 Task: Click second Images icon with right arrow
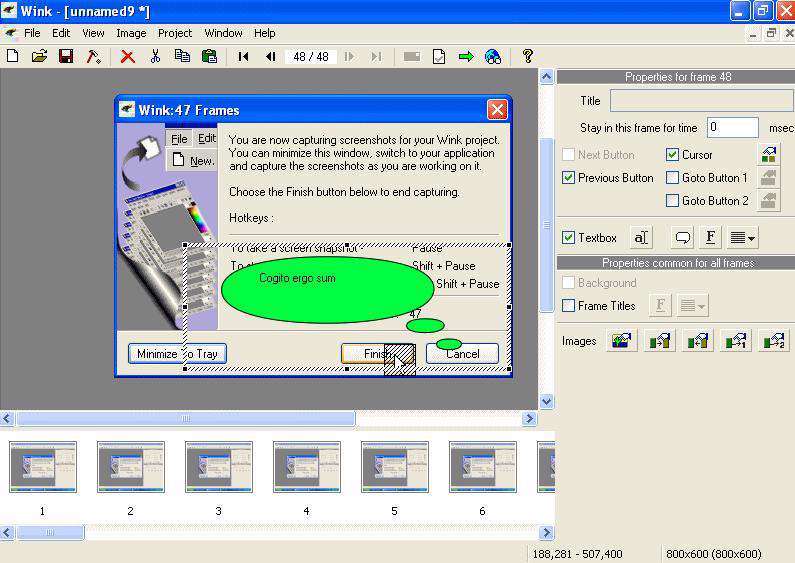click(x=660, y=340)
